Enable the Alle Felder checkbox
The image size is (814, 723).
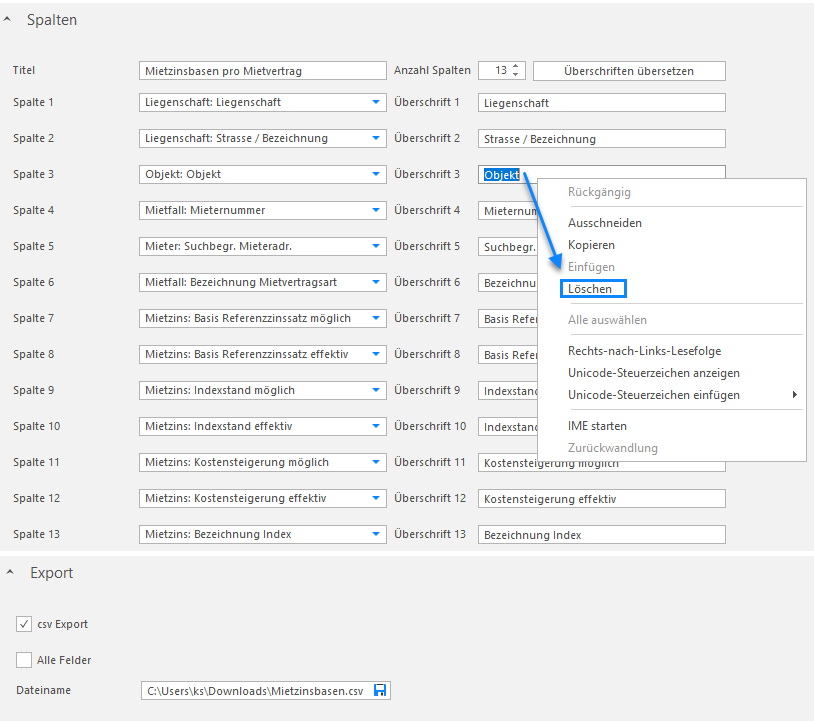click(24, 660)
